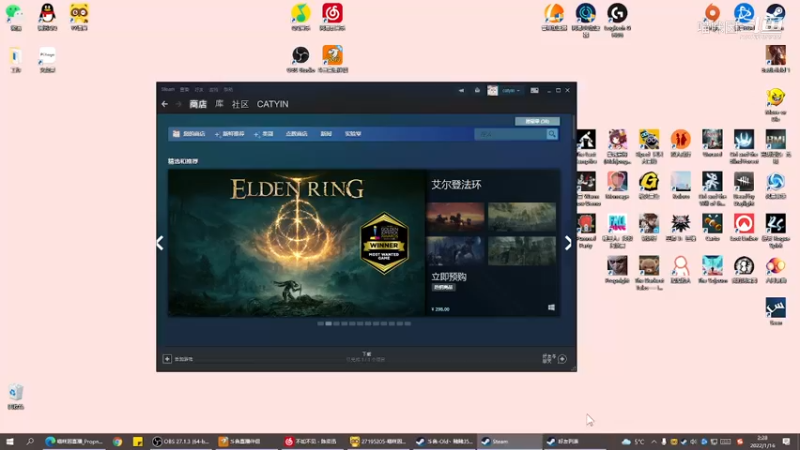Viewport: 800px width, 450px height.
Task: Open the Recycle Bin icon
Action: pos(15,397)
